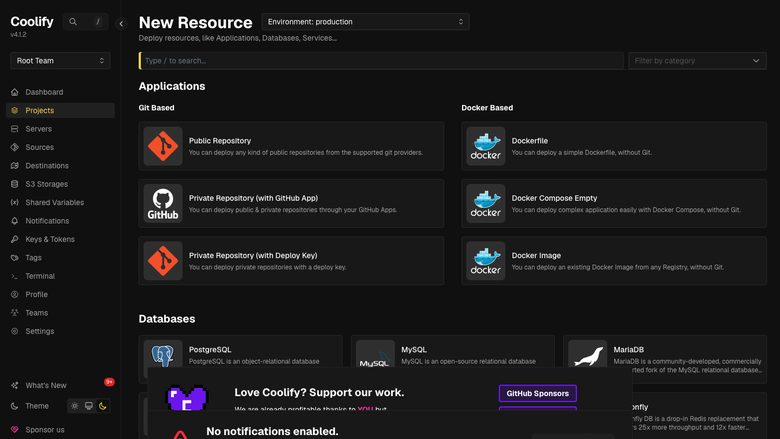Click the search magnifier icon near Coolify logo
This screenshot has height=439, width=780.
[x=73, y=22]
